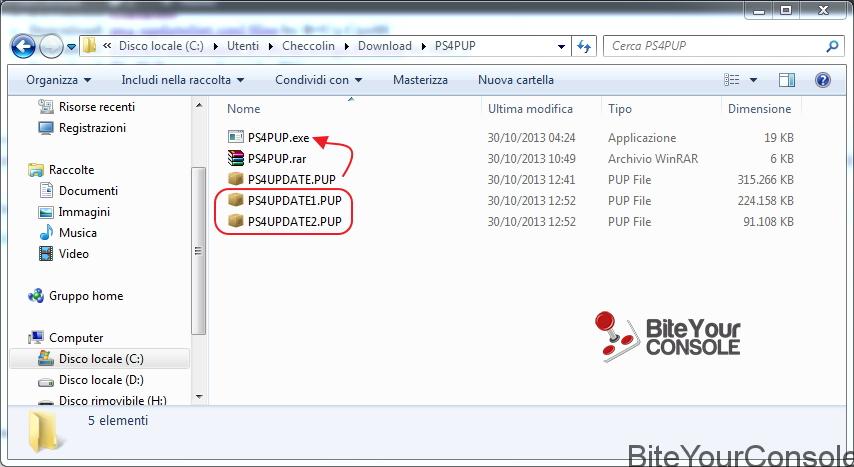Navigate to Checcolin breadcrumb
854x467 pixels.
coord(308,46)
